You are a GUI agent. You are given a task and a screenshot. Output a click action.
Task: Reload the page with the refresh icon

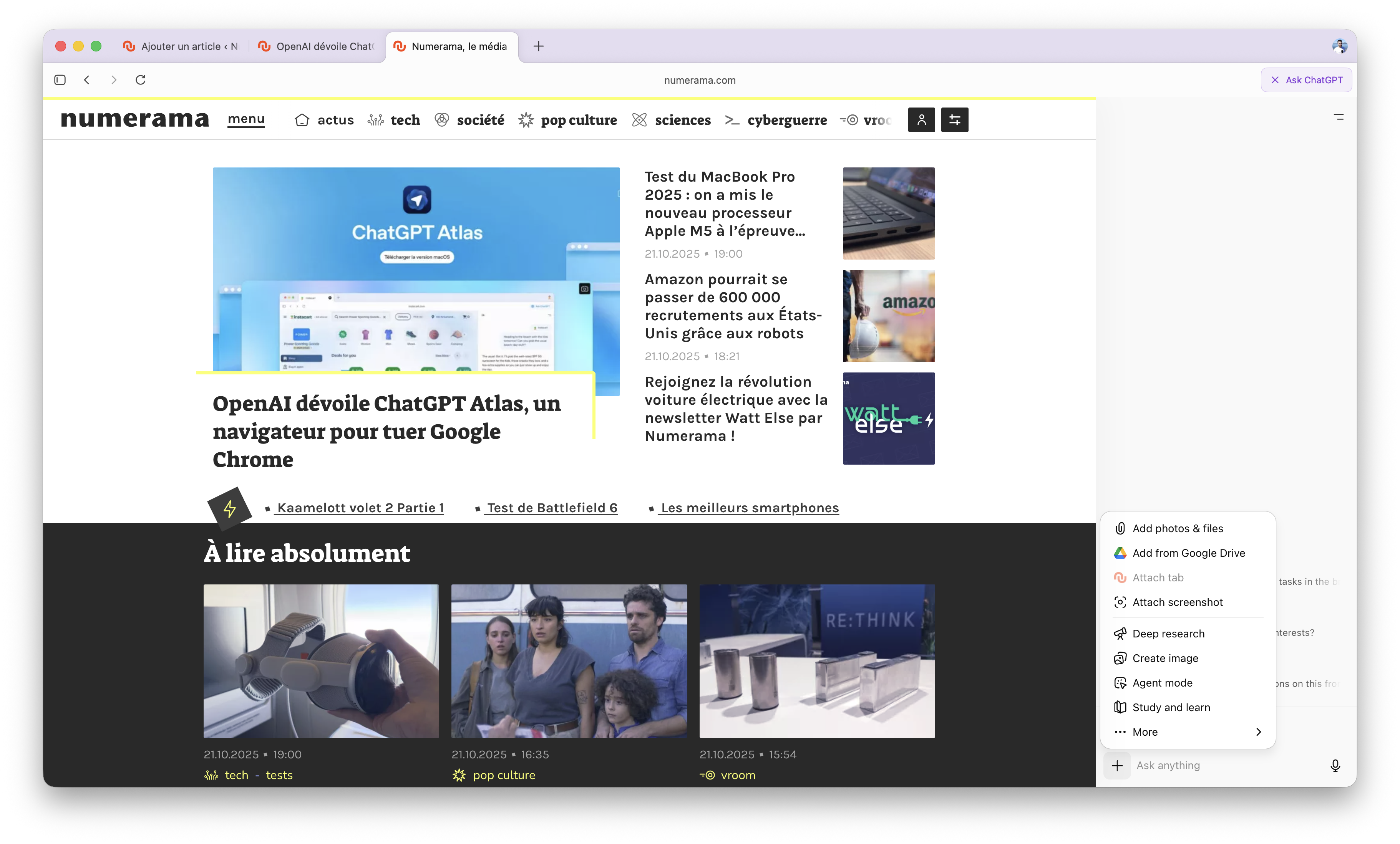(x=140, y=80)
